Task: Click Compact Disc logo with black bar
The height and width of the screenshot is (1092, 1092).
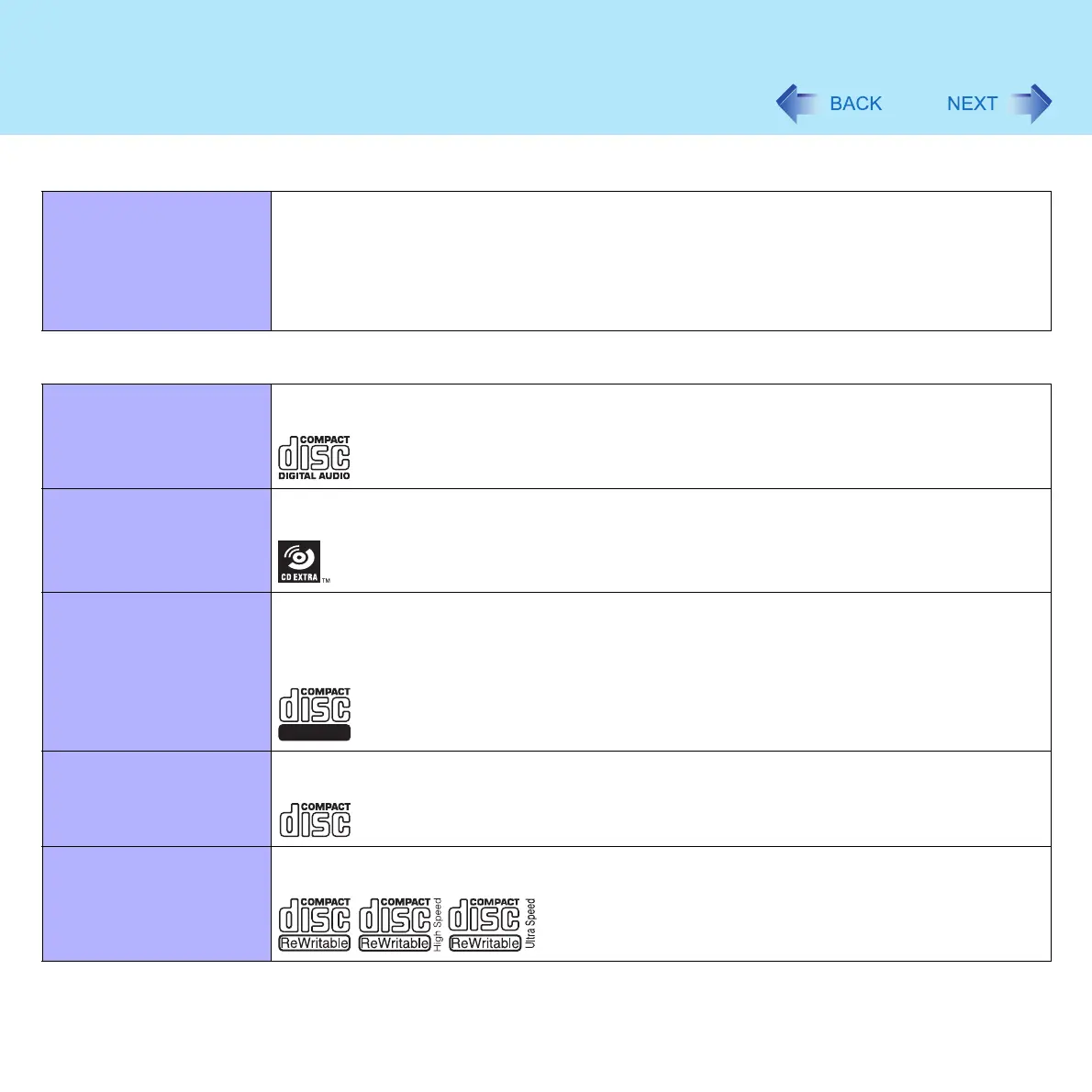Action: [x=315, y=714]
